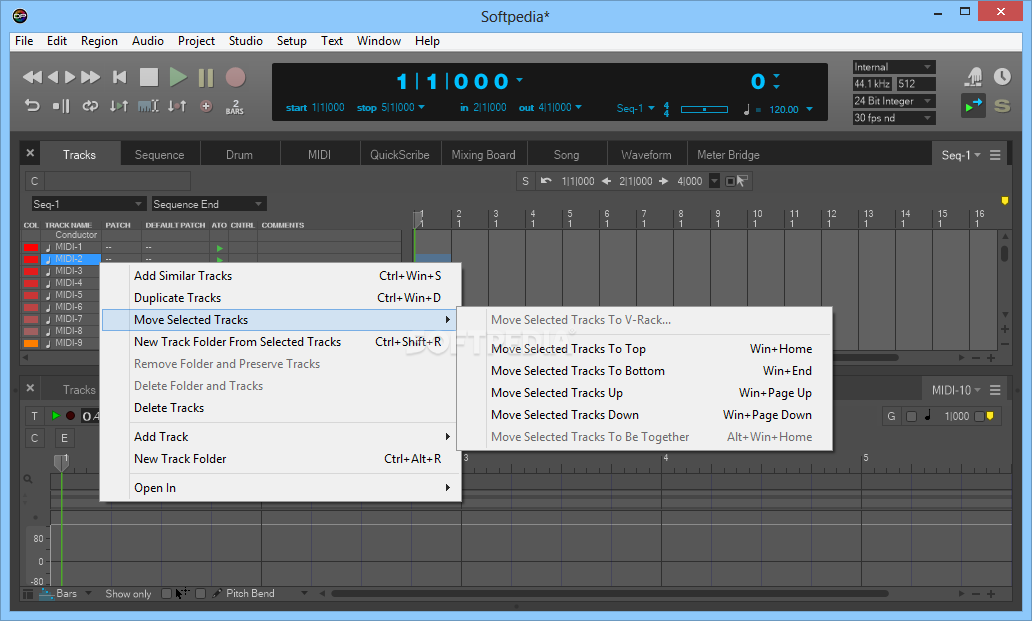Click the fast rewind double-arrow button
The height and width of the screenshot is (621, 1032).
(x=32, y=78)
